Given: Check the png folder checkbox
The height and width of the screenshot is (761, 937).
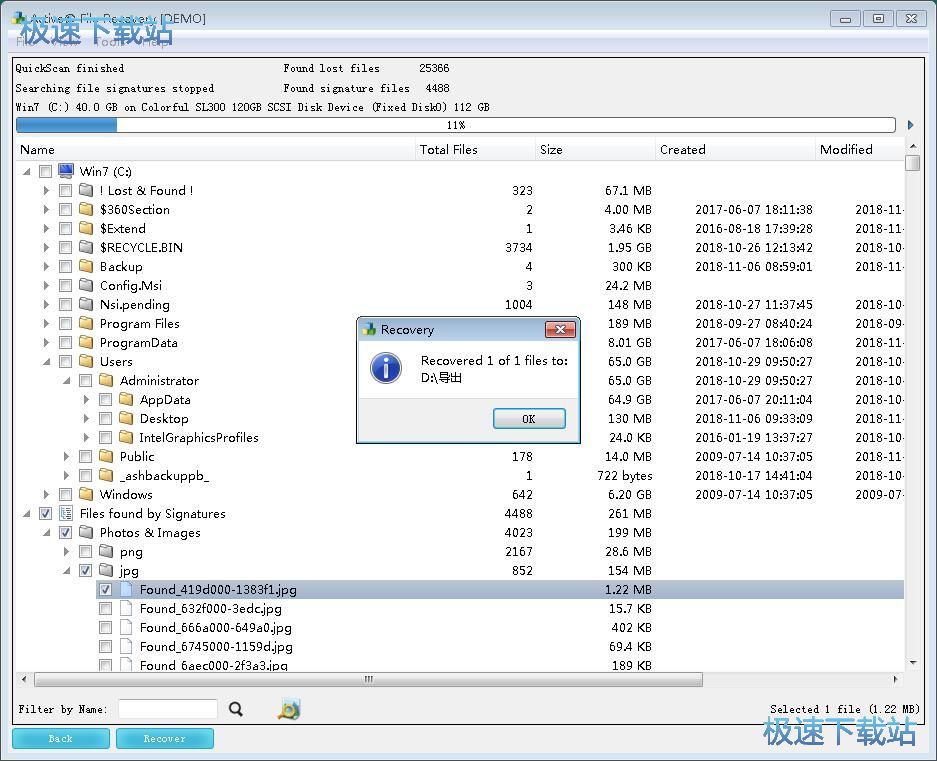Looking at the screenshot, I should coord(85,551).
